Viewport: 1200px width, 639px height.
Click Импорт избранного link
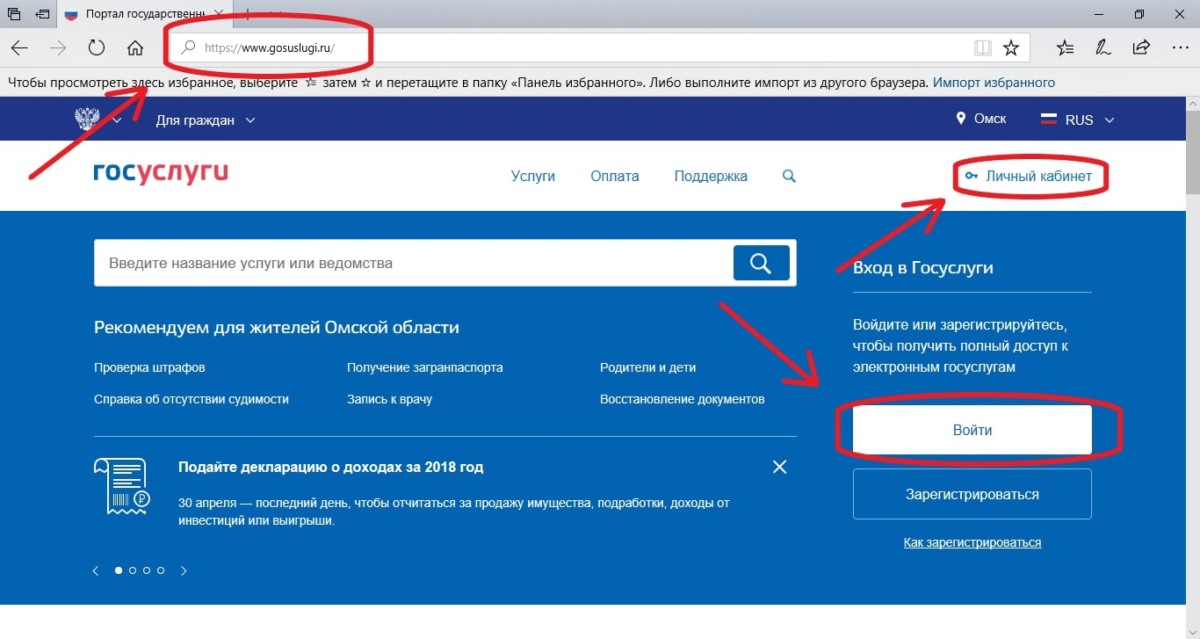pyautogui.click(x=994, y=83)
